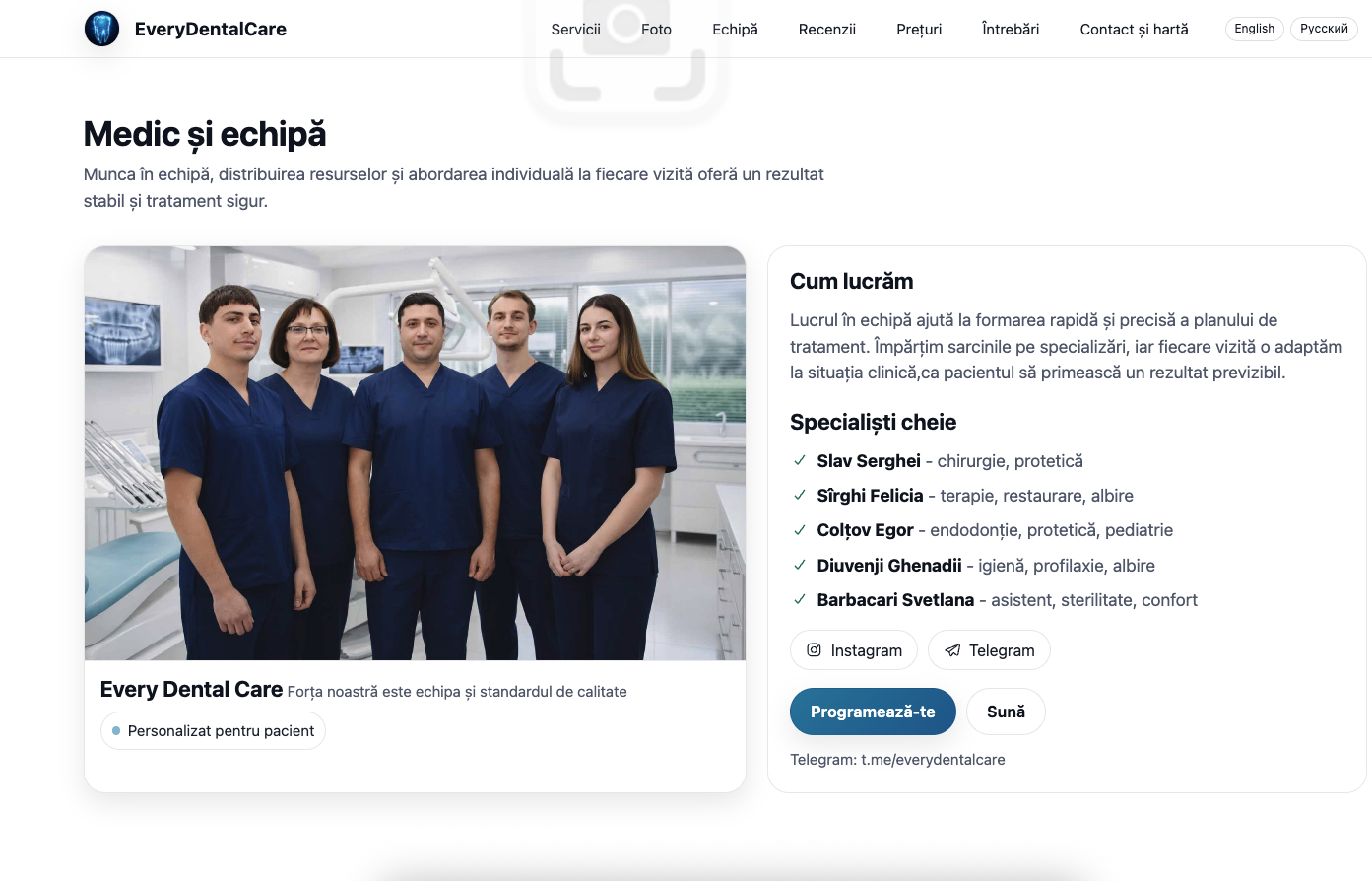Open the Prețuri section
The height and width of the screenshot is (881, 1372).
pos(919,30)
